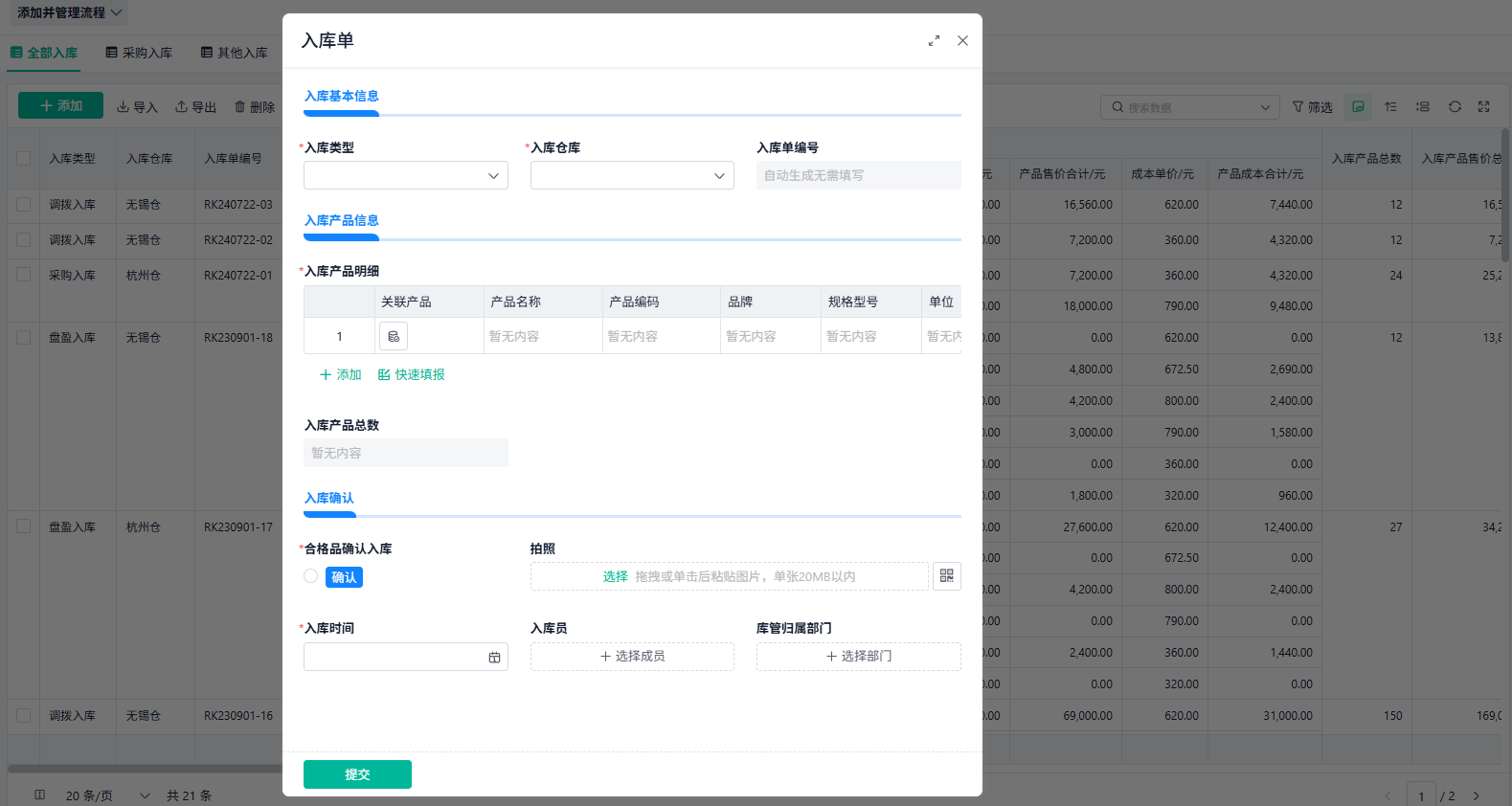Image resolution: width=1512 pixels, height=806 pixels.
Task: Check the row RK240722-02 checkbox
Action: pos(24,239)
